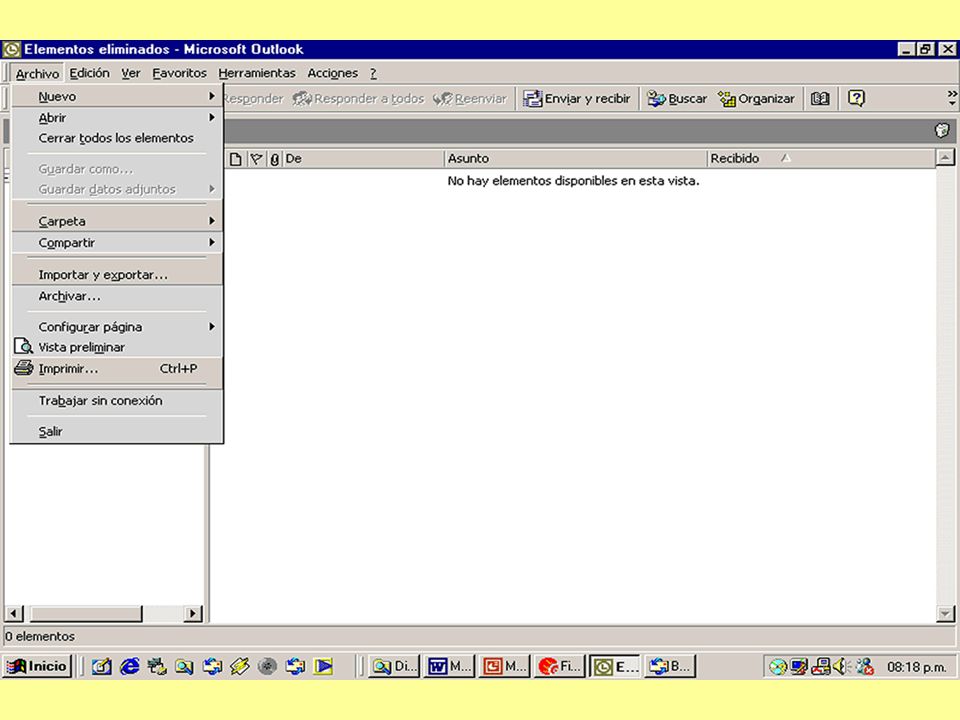
Task: Open the Favoritos menu
Action: 179,73
